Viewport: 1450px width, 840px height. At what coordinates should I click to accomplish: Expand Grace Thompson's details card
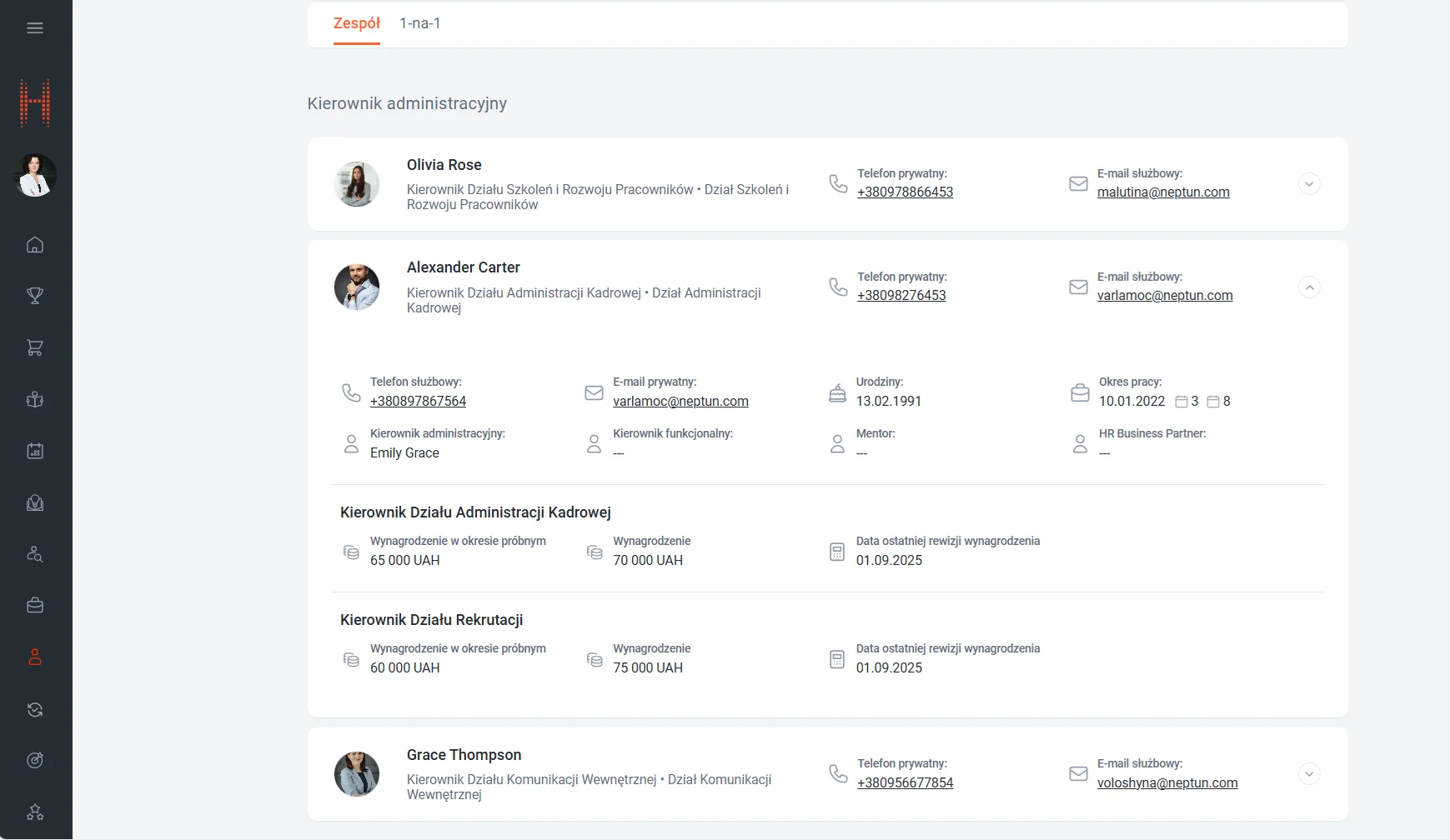pos(1309,774)
